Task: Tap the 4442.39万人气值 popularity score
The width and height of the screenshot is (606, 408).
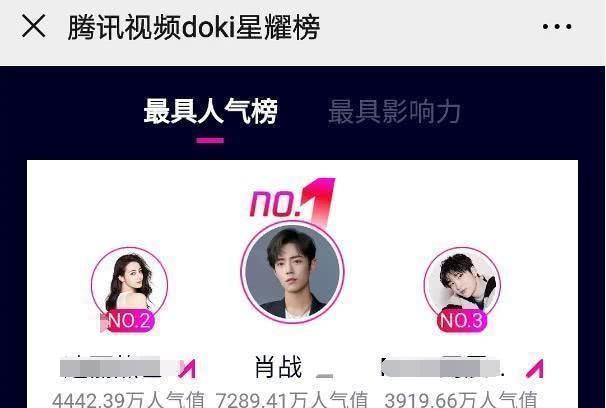Action: (128, 400)
